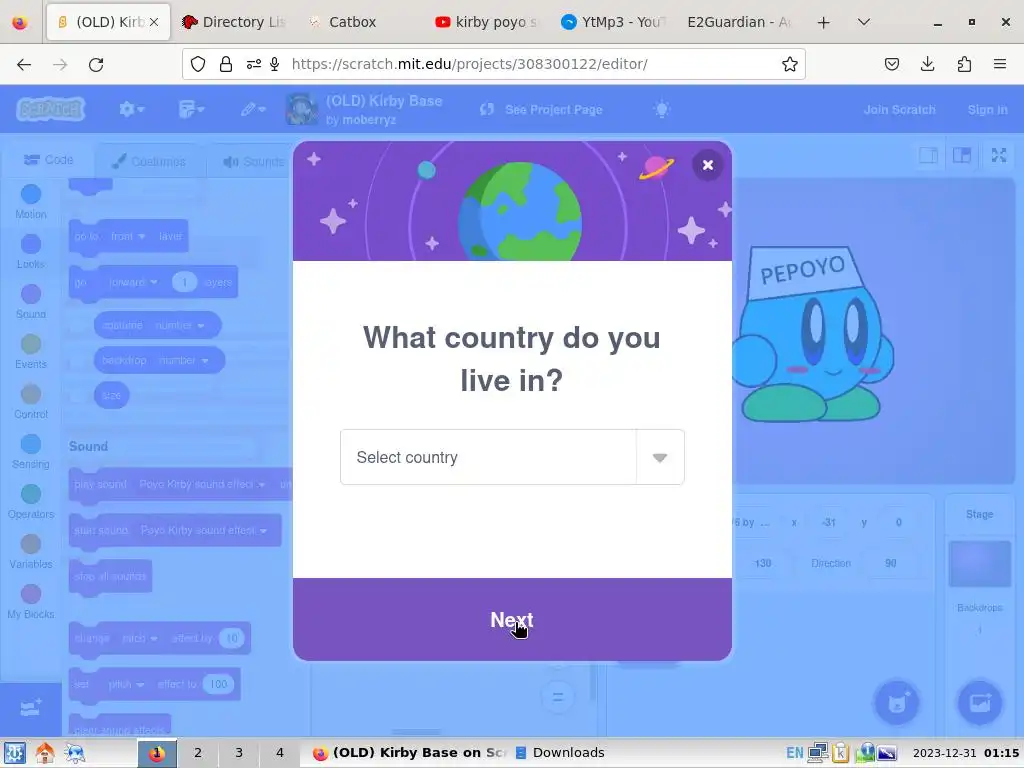Click the URL address bar
1024x768 pixels.
coord(494,64)
